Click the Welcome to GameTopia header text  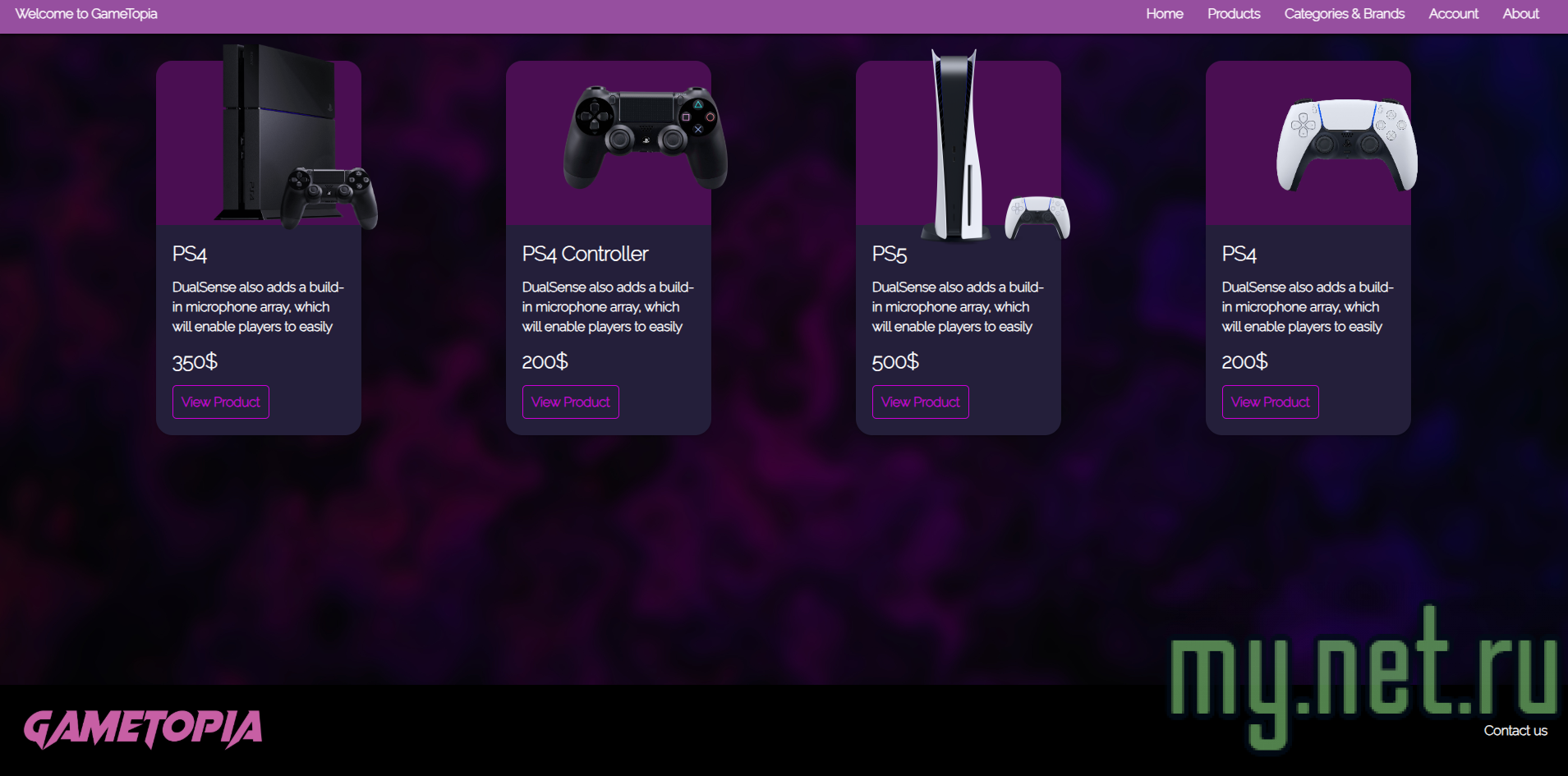click(85, 13)
